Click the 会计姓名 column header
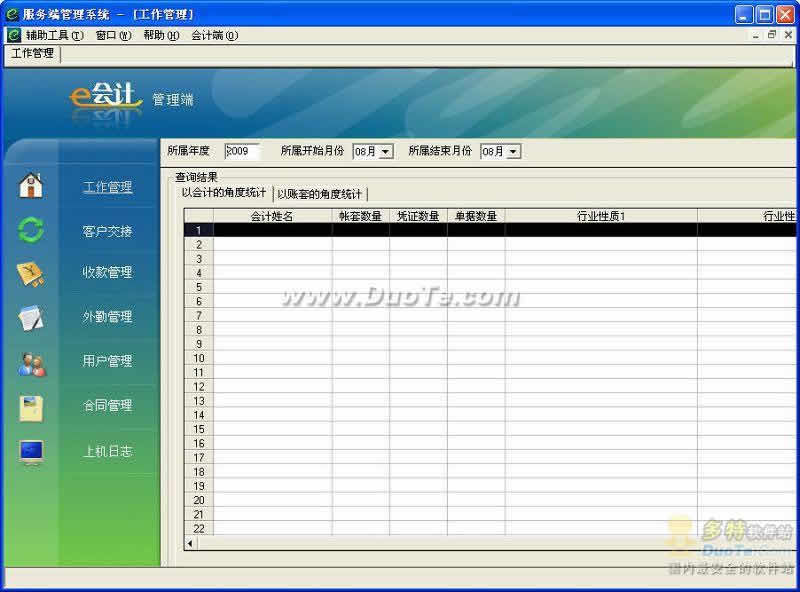 pos(272,216)
